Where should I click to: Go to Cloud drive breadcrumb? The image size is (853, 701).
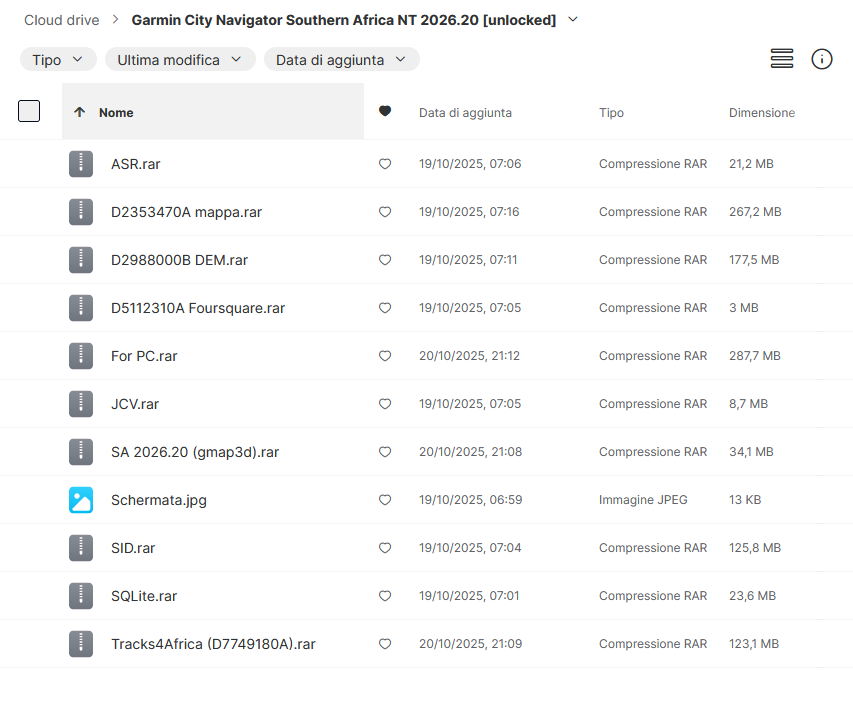[61, 20]
